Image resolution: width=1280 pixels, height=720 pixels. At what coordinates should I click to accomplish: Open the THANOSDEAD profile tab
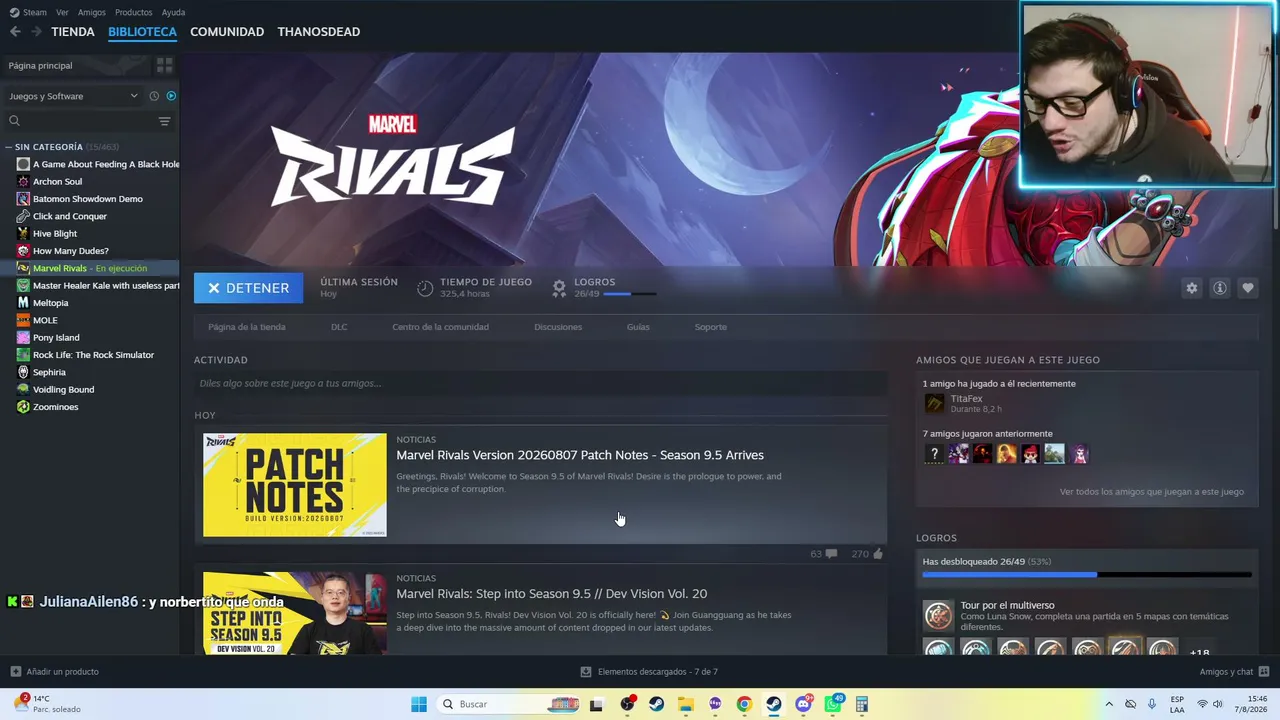(319, 32)
